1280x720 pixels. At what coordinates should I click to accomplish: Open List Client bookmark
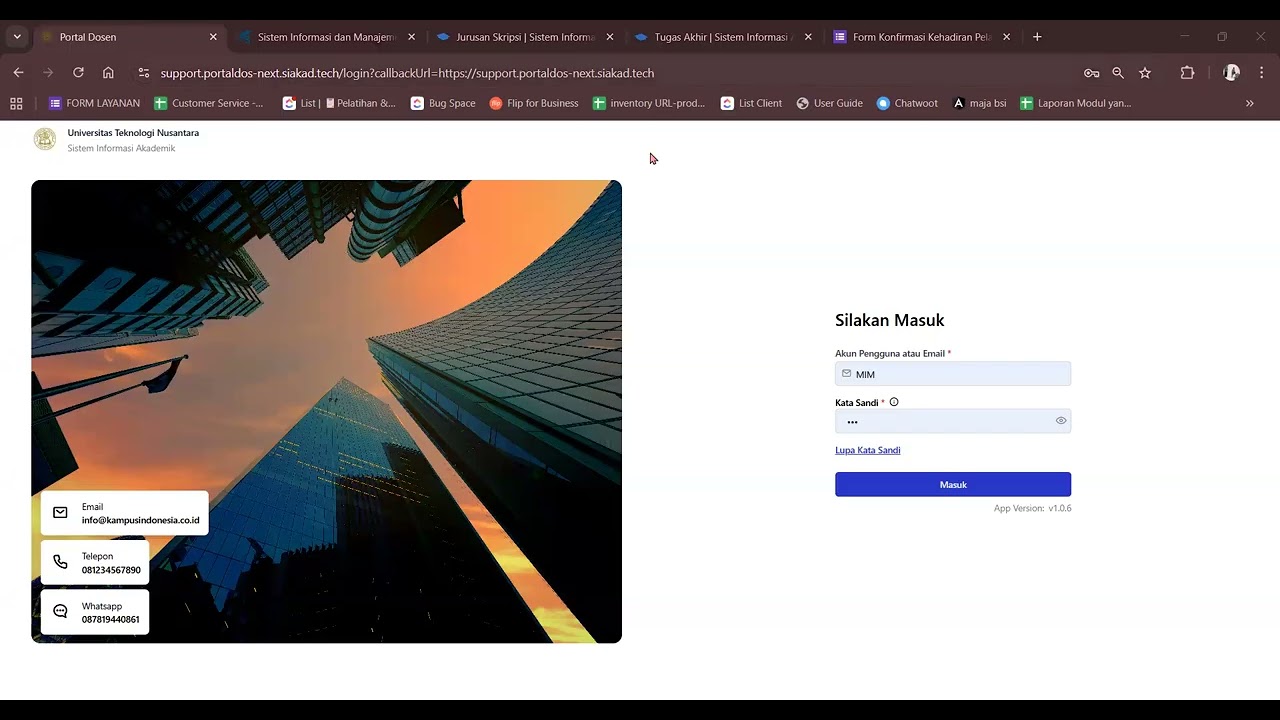pyautogui.click(x=751, y=103)
